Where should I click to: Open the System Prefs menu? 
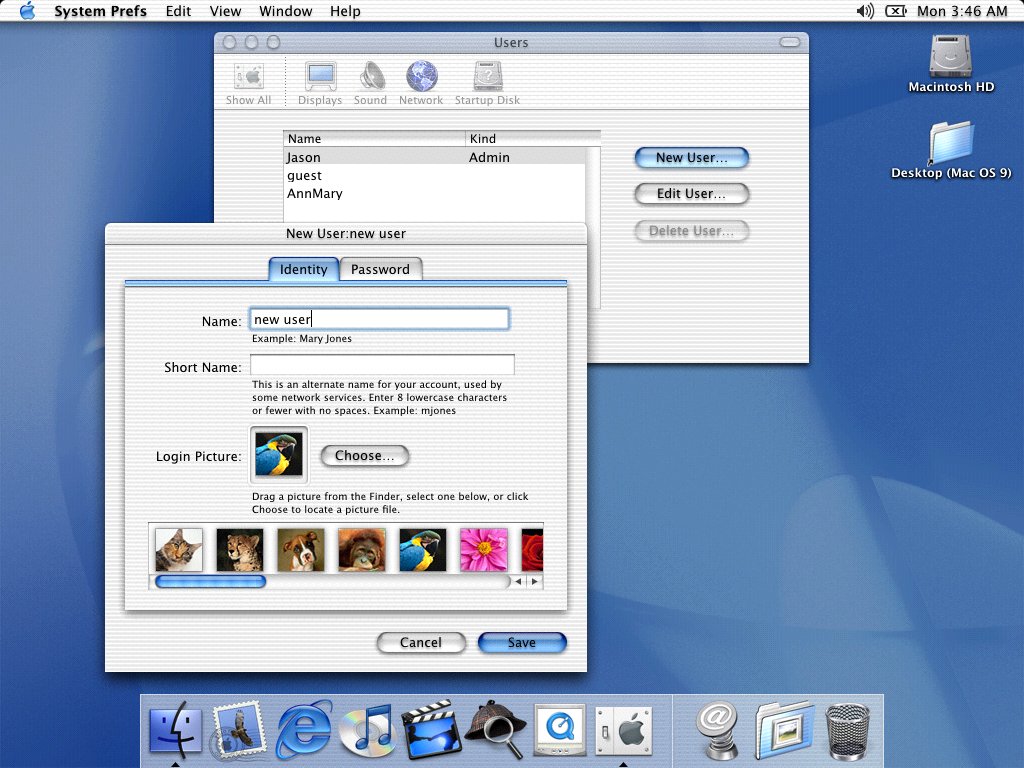tap(100, 11)
